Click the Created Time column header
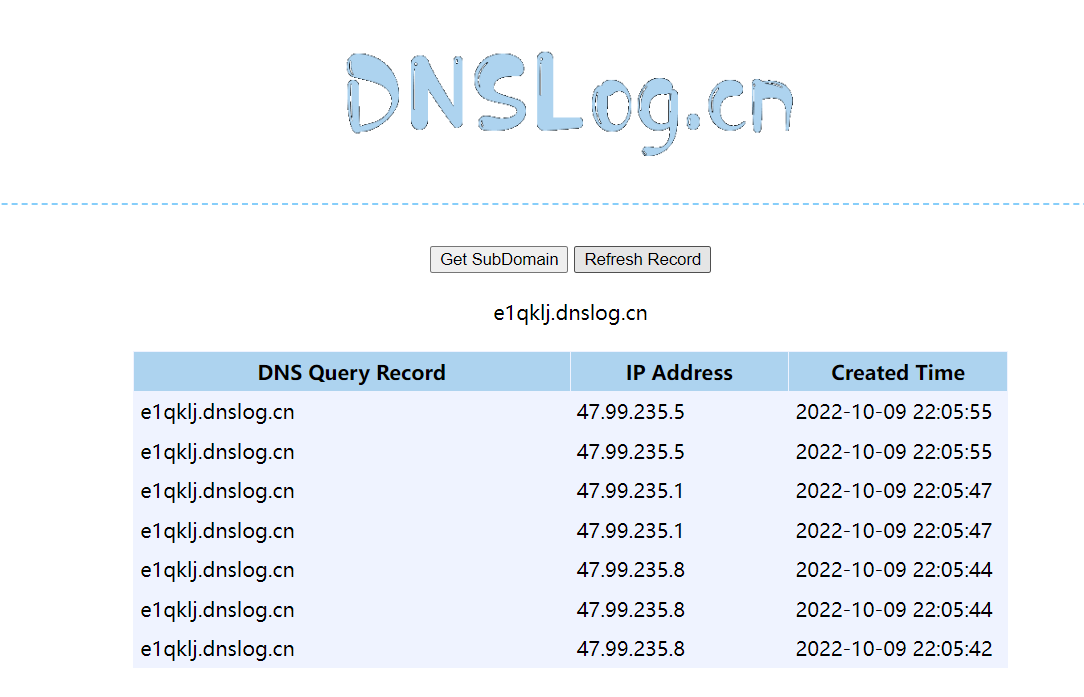The image size is (1084, 697). (897, 372)
